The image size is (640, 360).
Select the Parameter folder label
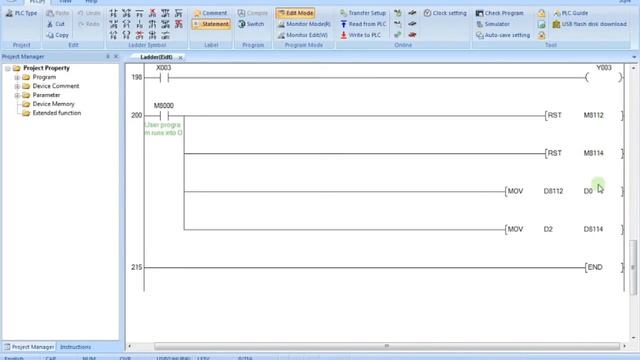(46, 95)
